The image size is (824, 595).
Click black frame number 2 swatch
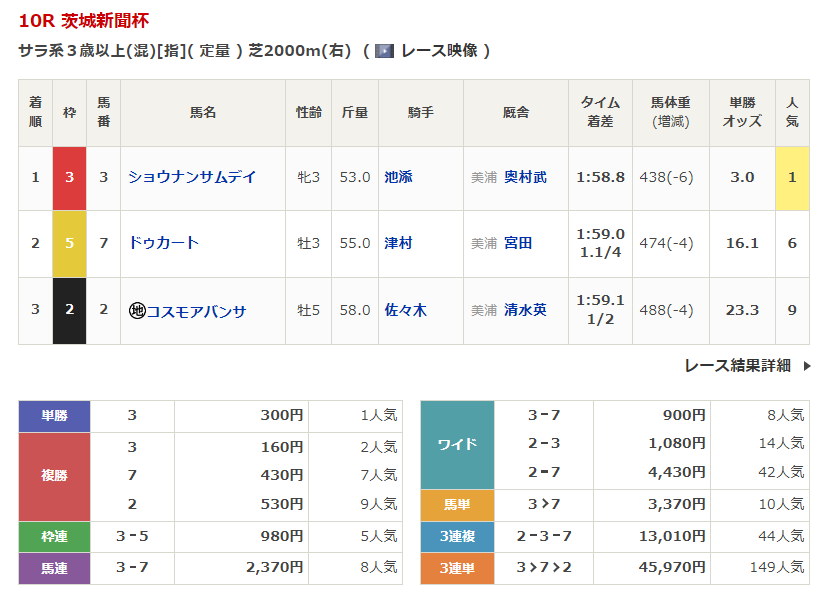69,311
